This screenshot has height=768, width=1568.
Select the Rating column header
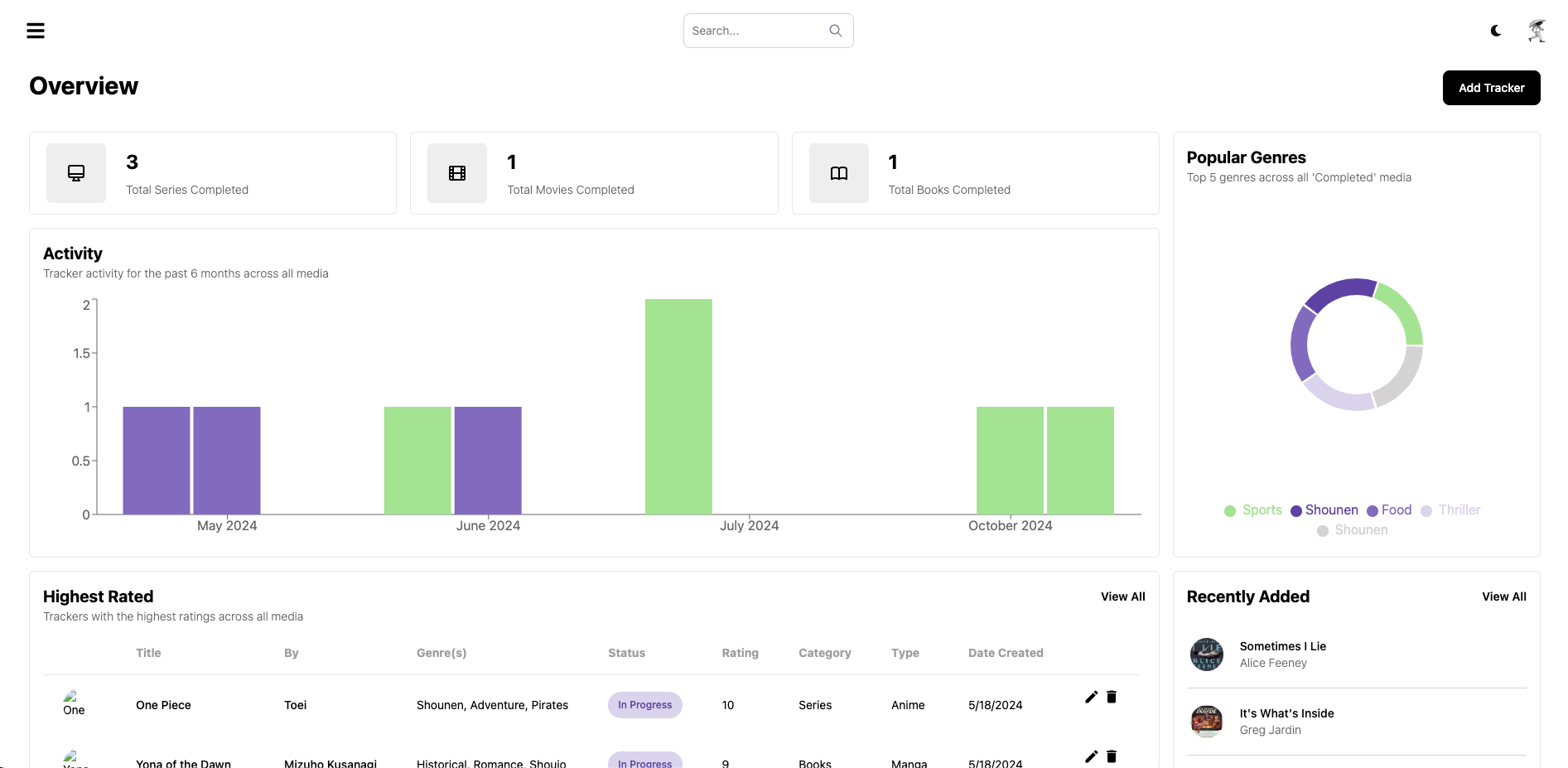coord(740,653)
